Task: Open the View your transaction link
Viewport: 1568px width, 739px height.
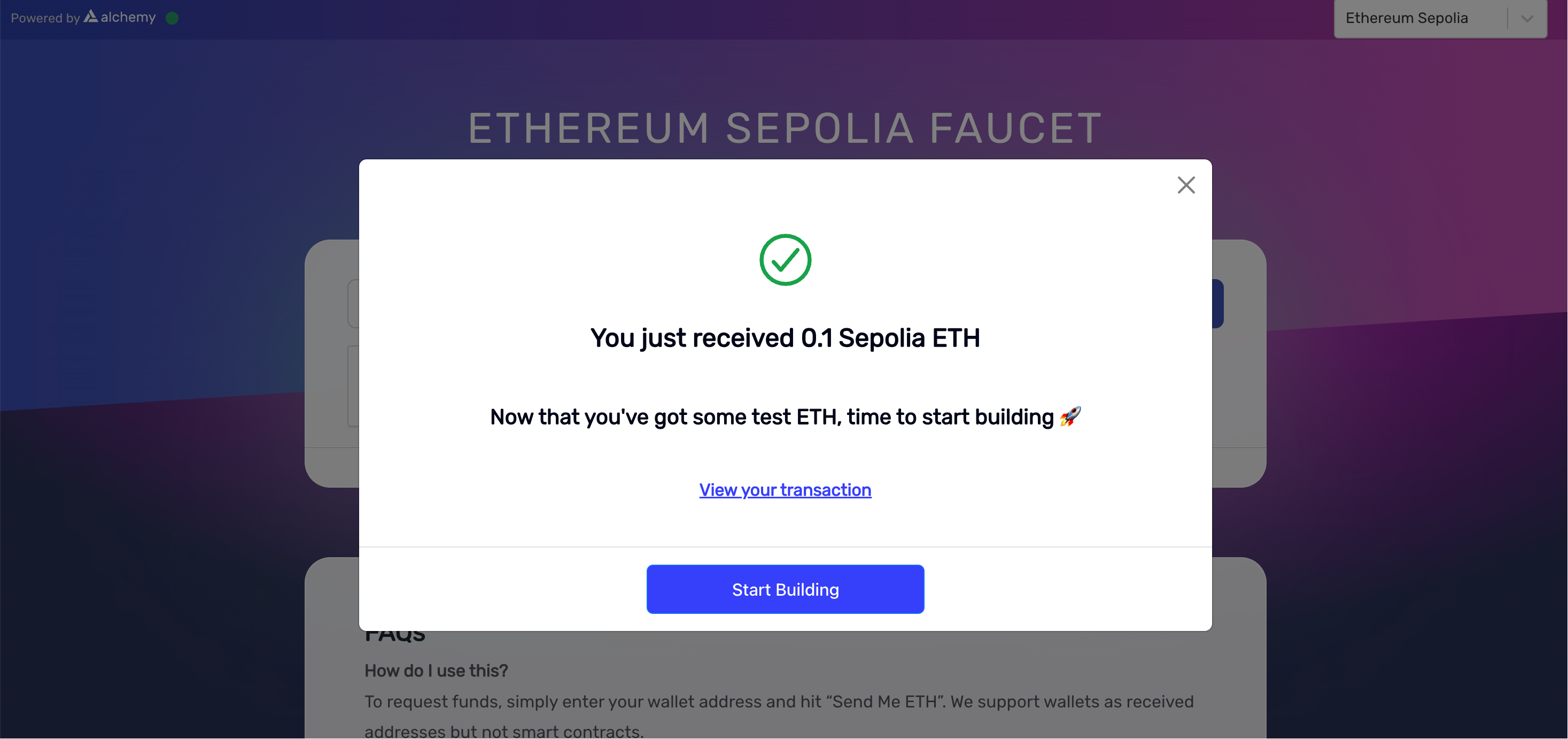Action: click(785, 490)
